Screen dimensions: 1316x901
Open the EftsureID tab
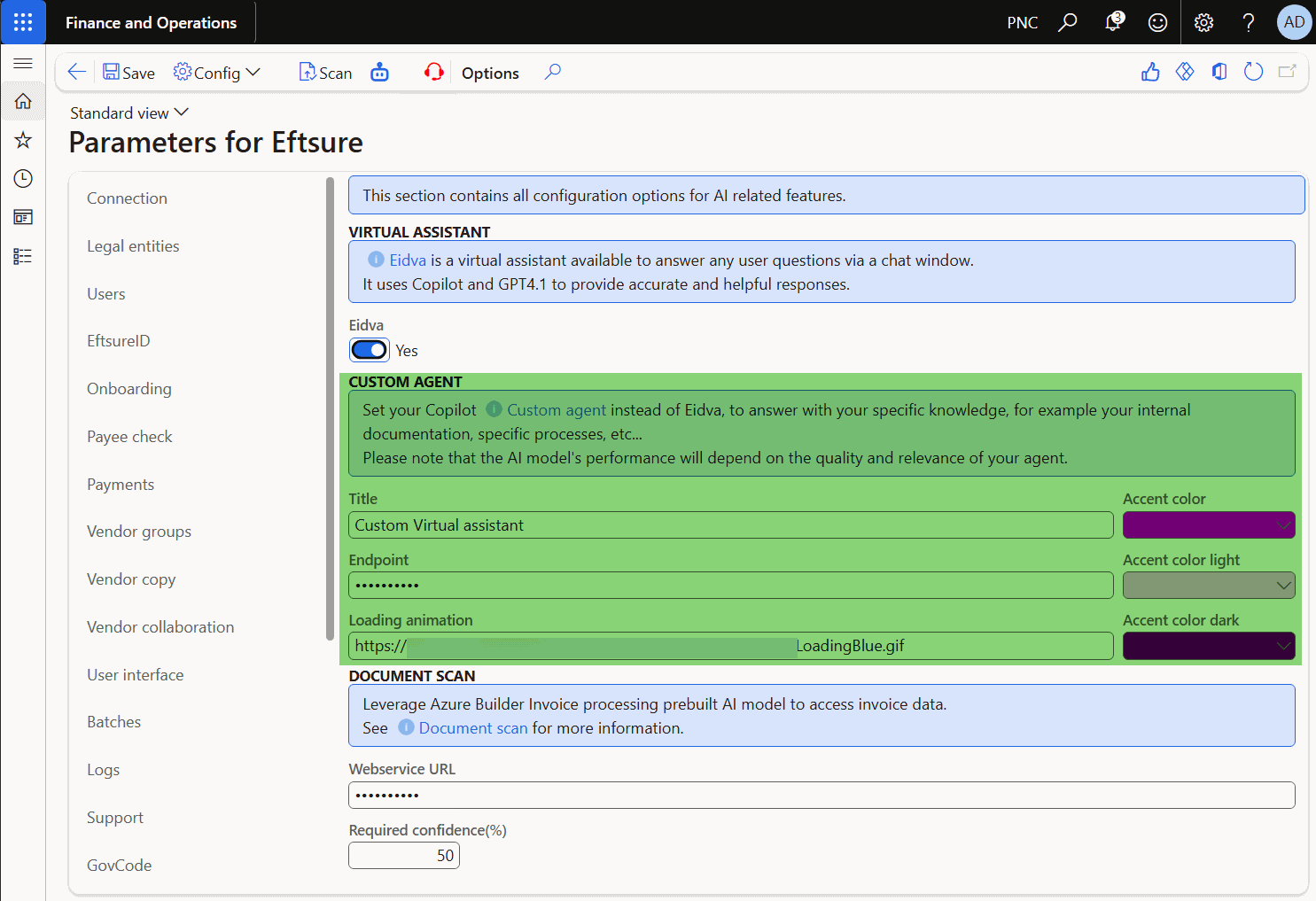(x=118, y=341)
